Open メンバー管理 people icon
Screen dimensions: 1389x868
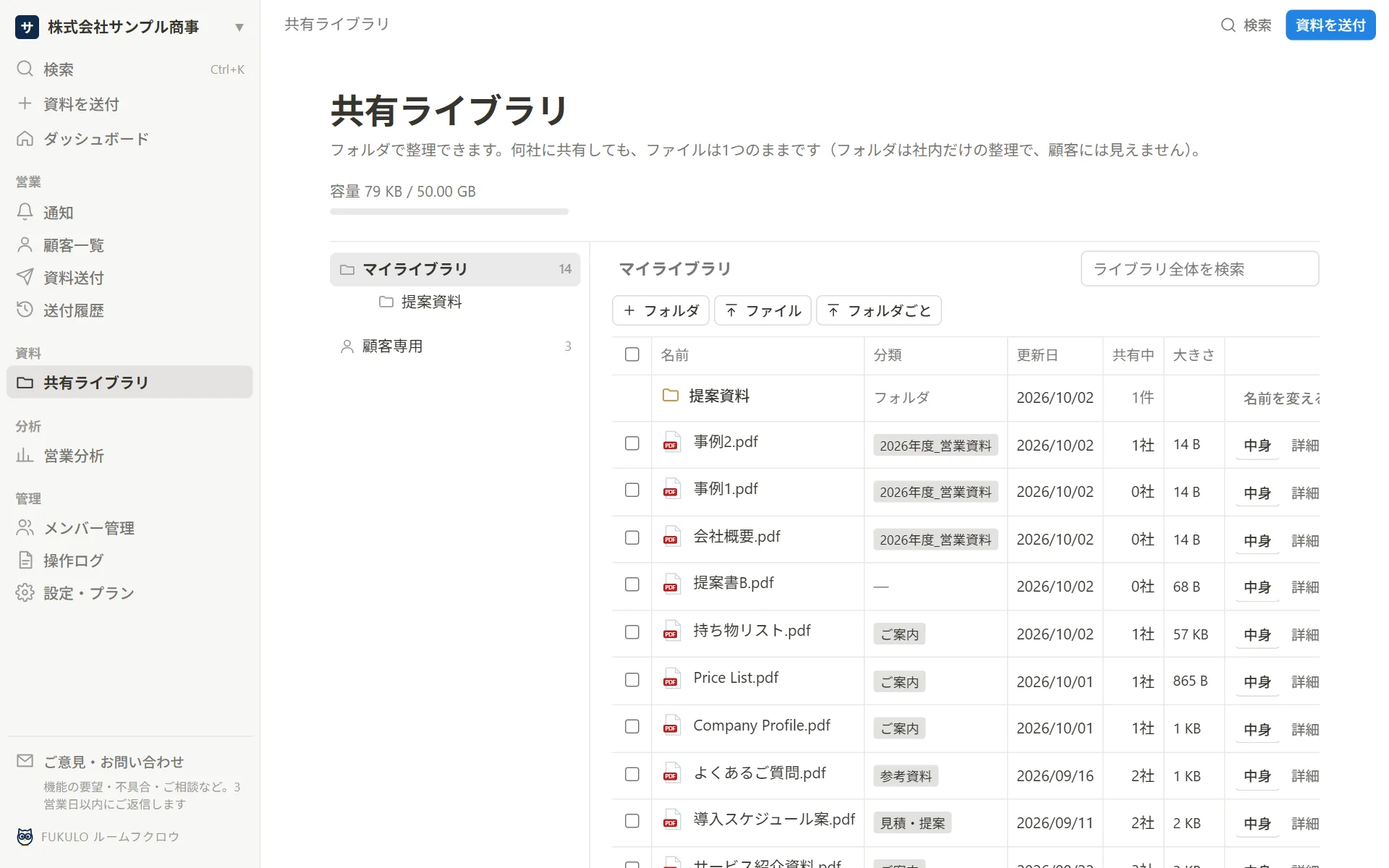[x=25, y=527]
